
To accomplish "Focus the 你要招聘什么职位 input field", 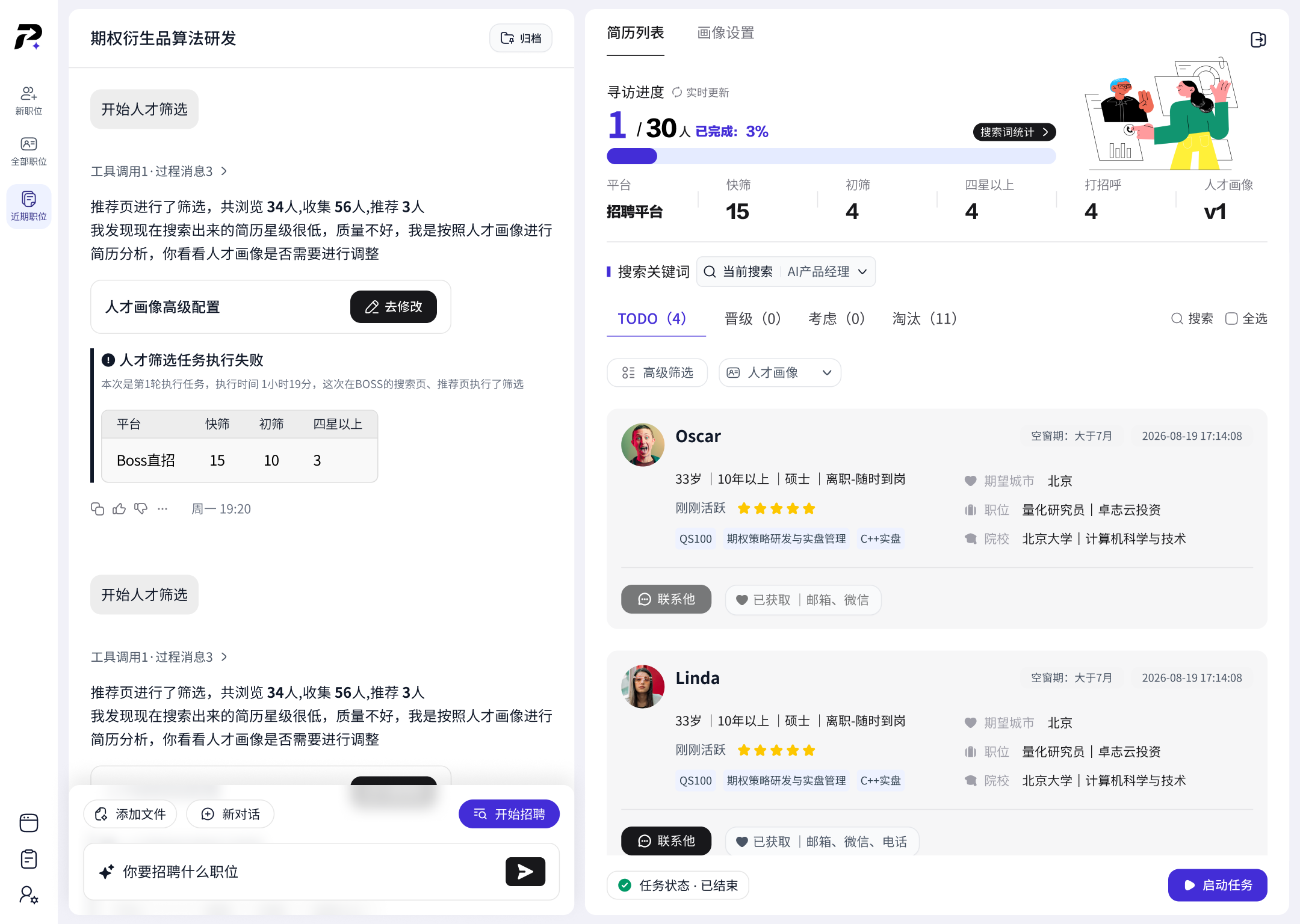I will (x=321, y=872).
